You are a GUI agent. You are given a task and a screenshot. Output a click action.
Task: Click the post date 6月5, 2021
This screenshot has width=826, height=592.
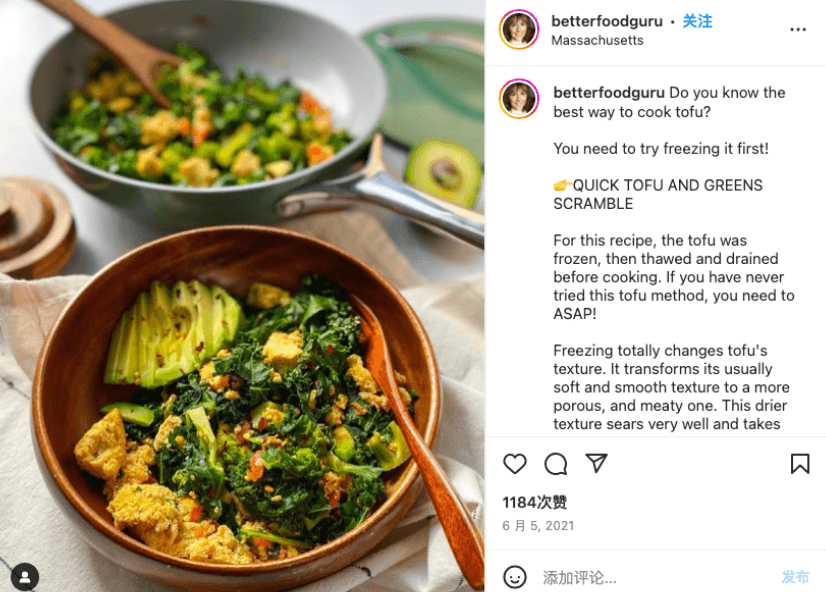click(538, 526)
